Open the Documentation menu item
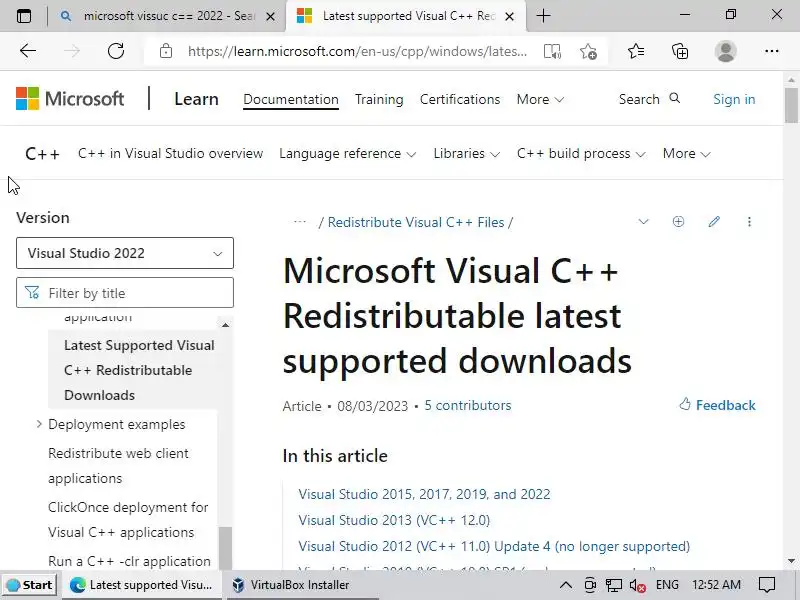Screen dimensions: 800x600 point(291,99)
